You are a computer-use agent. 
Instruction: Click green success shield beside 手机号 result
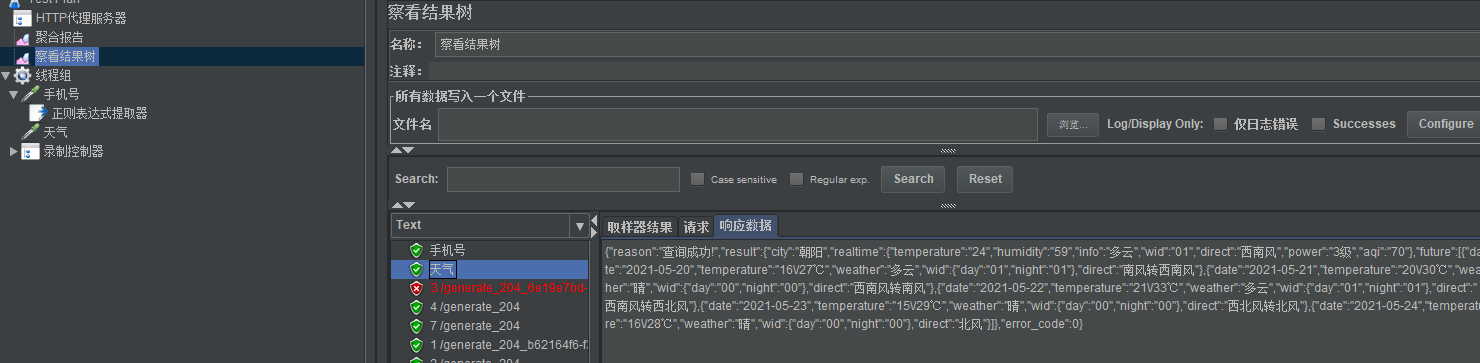coord(416,250)
